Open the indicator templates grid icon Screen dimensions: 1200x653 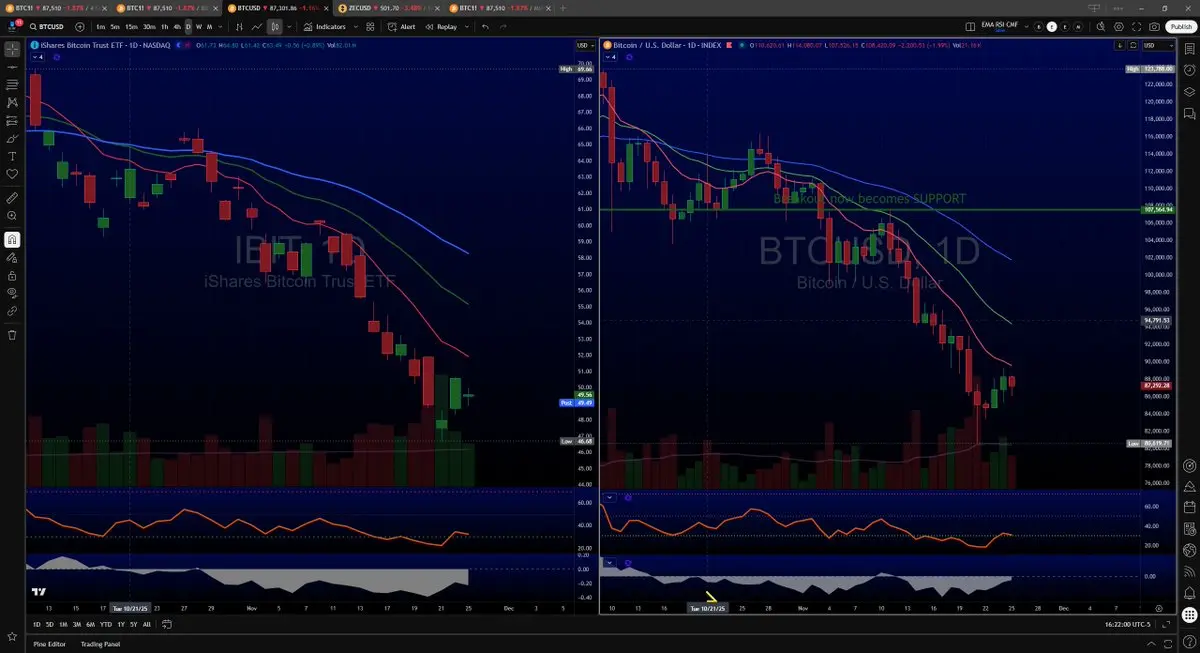pos(370,26)
